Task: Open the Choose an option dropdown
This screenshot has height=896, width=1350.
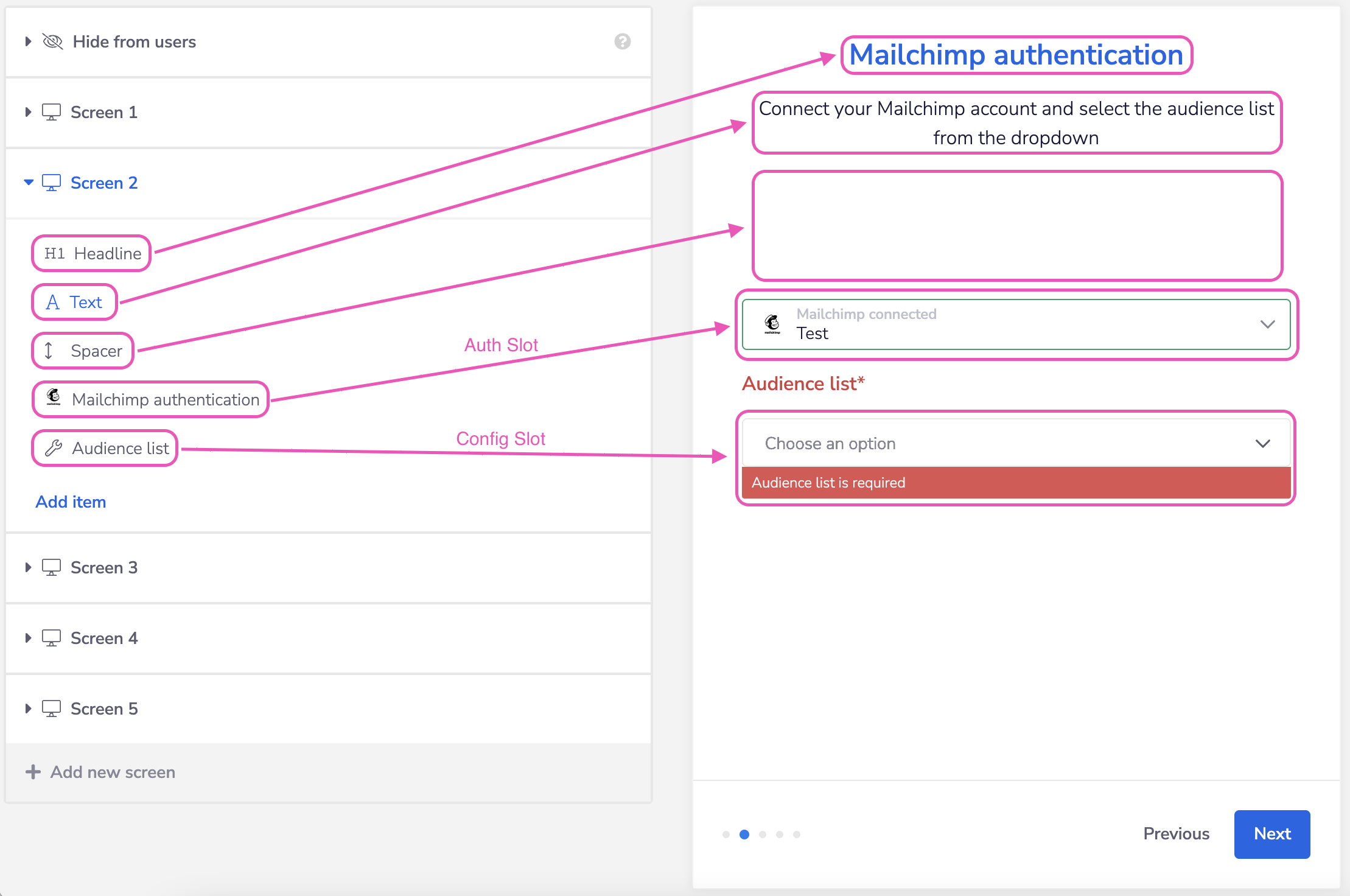Action: (x=1015, y=443)
